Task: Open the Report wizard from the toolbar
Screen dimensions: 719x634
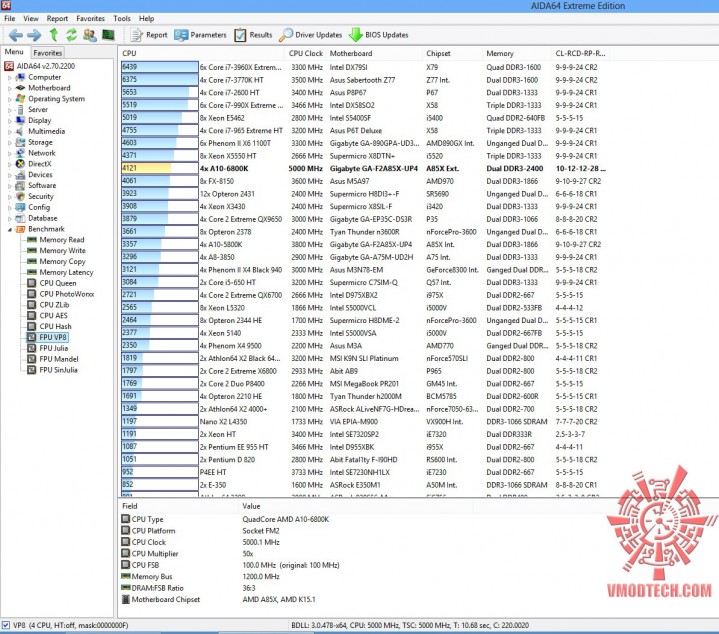Action: coord(149,35)
